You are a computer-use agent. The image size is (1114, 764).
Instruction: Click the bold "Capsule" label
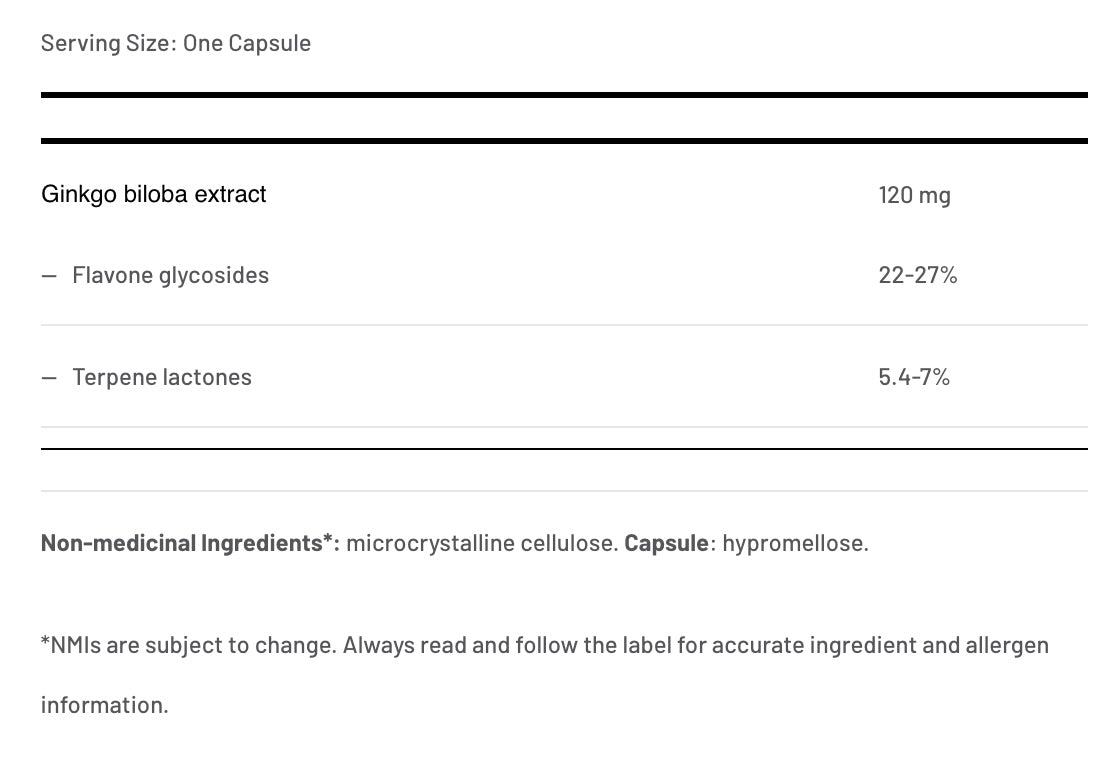666,543
